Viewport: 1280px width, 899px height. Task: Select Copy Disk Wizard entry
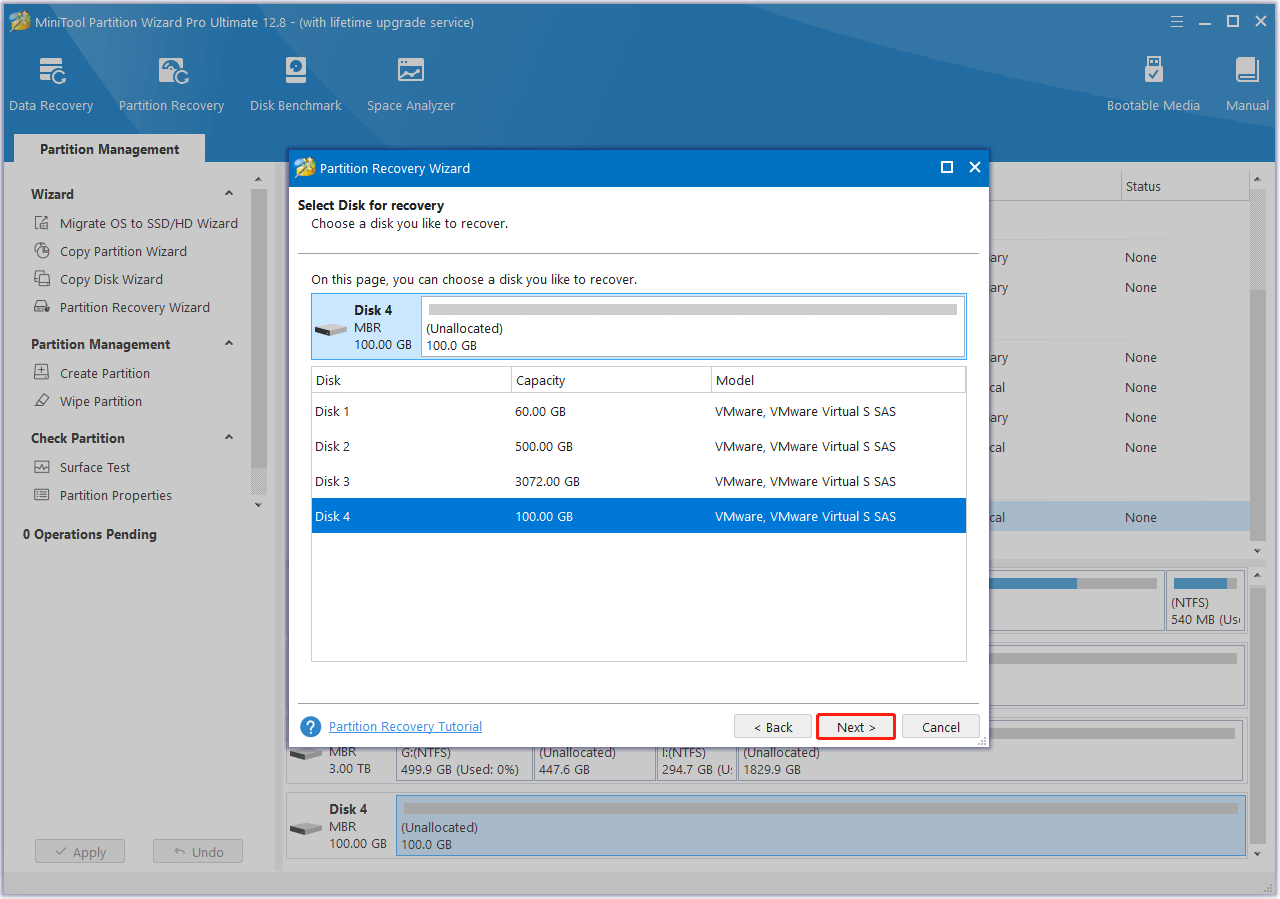point(111,279)
